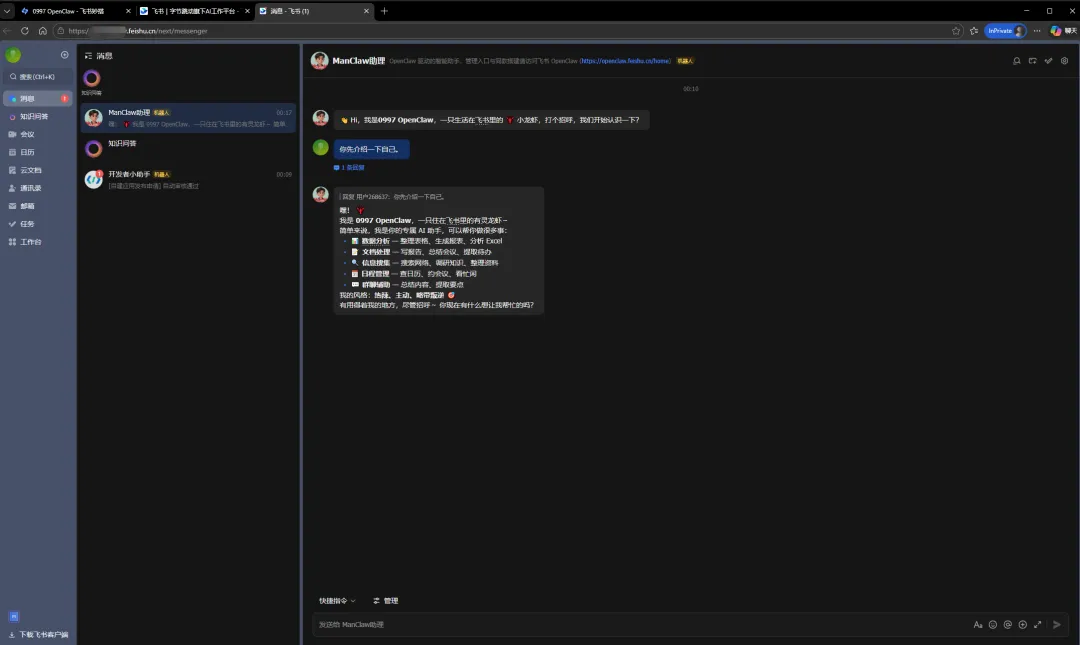Click the browser home button
The image size is (1080, 645).
43,31
